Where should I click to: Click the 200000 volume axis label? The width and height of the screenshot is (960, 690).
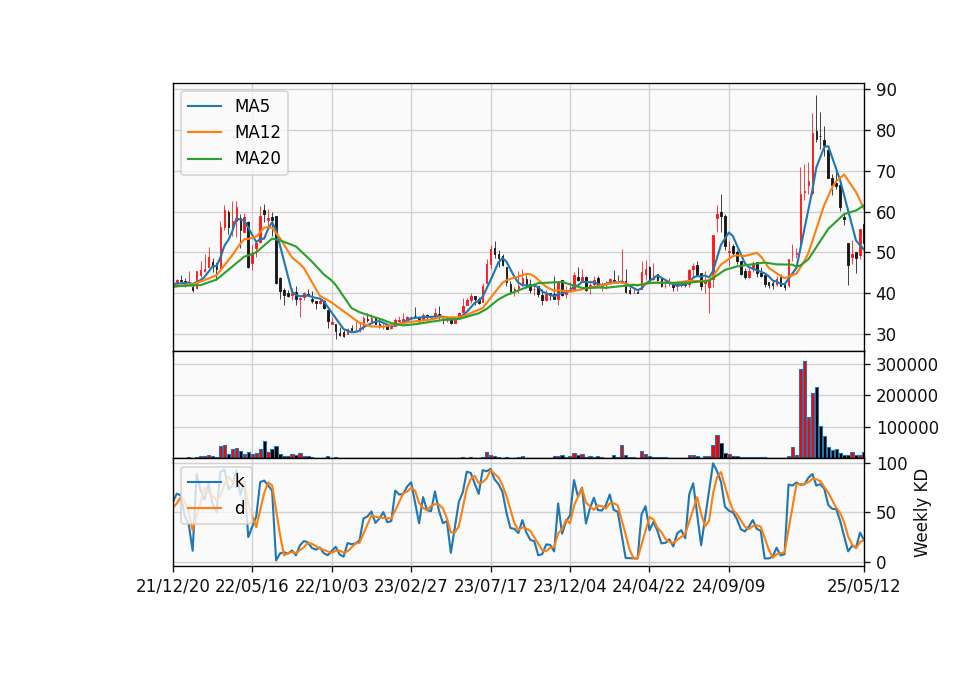(907, 396)
